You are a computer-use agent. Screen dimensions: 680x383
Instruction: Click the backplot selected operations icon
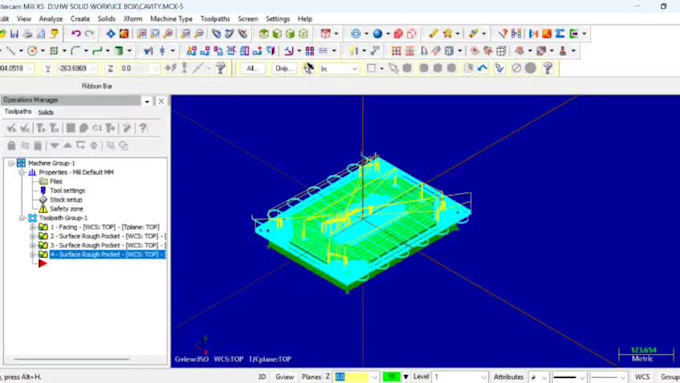[71, 128]
